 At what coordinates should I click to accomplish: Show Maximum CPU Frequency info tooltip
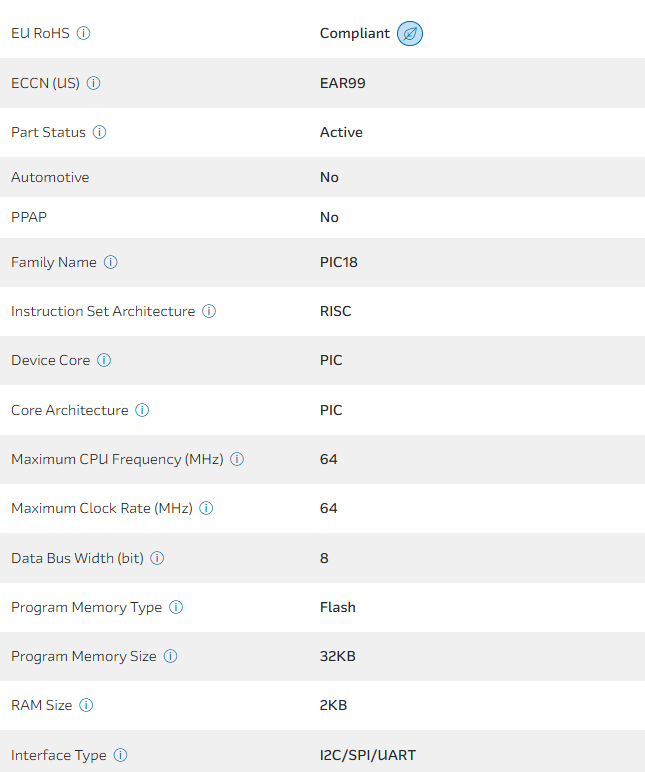click(x=237, y=459)
